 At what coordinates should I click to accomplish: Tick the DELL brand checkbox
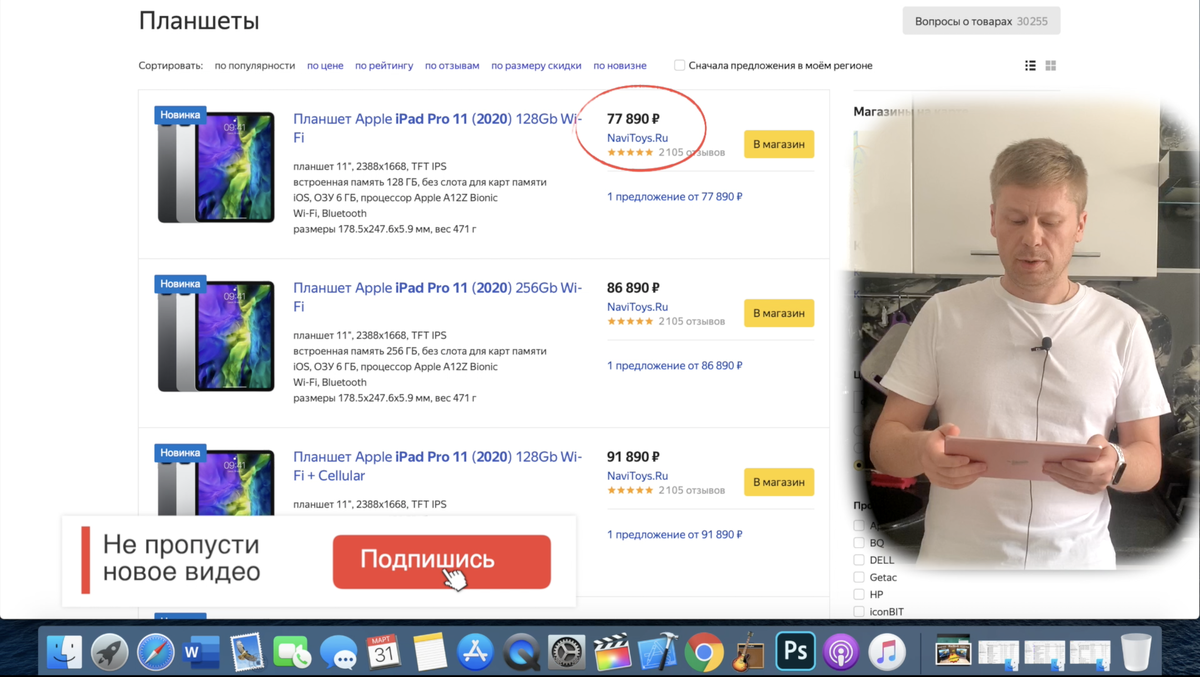click(859, 560)
